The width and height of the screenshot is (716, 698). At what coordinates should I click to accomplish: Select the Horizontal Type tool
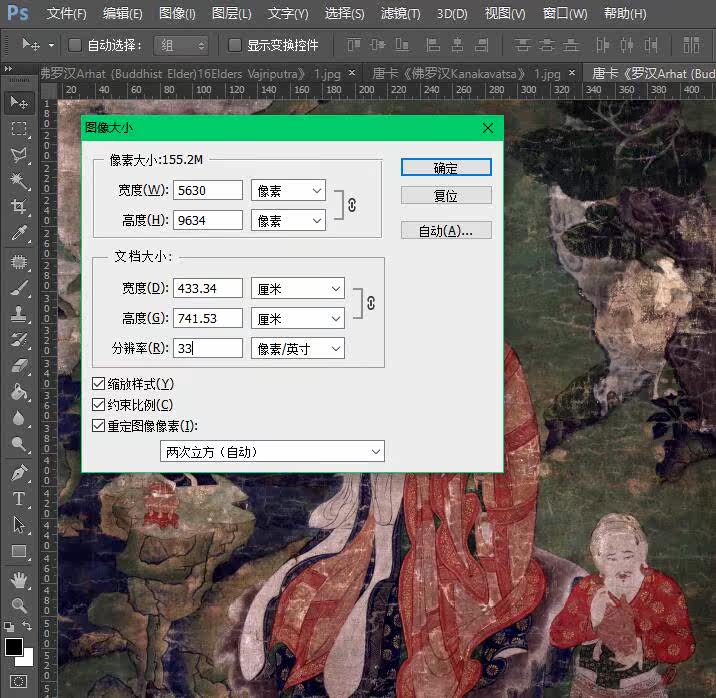19,499
